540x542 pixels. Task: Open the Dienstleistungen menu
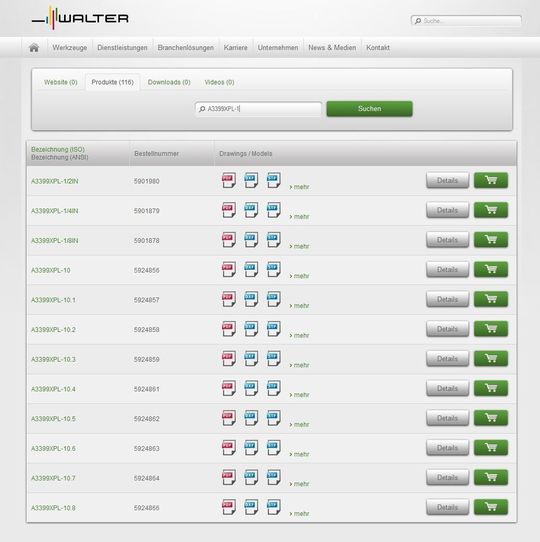click(x=122, y=48)
